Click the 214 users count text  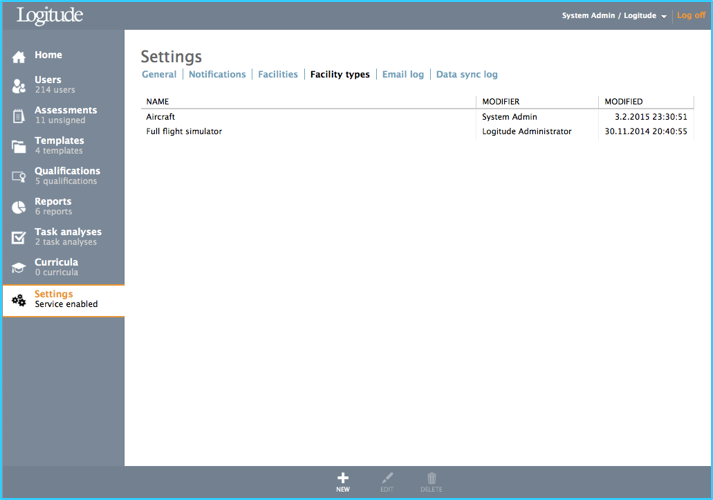tap(55, 90)
